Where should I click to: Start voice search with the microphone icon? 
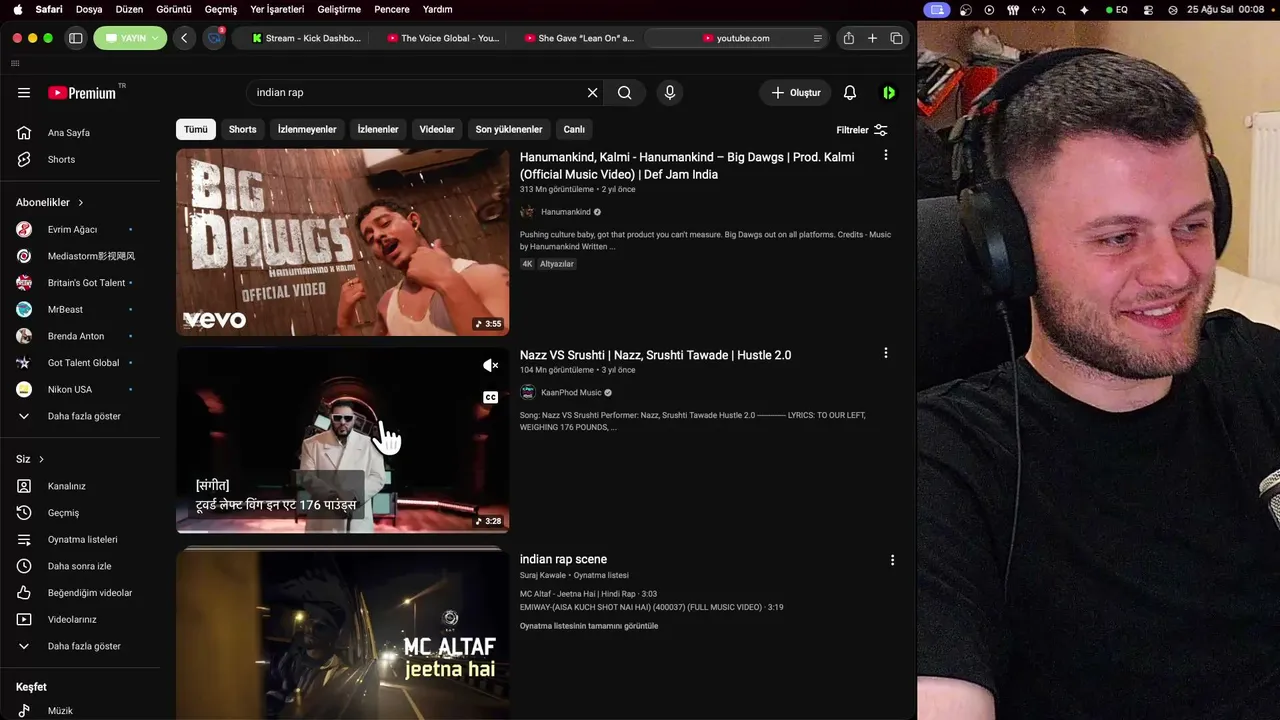point(670,93)
